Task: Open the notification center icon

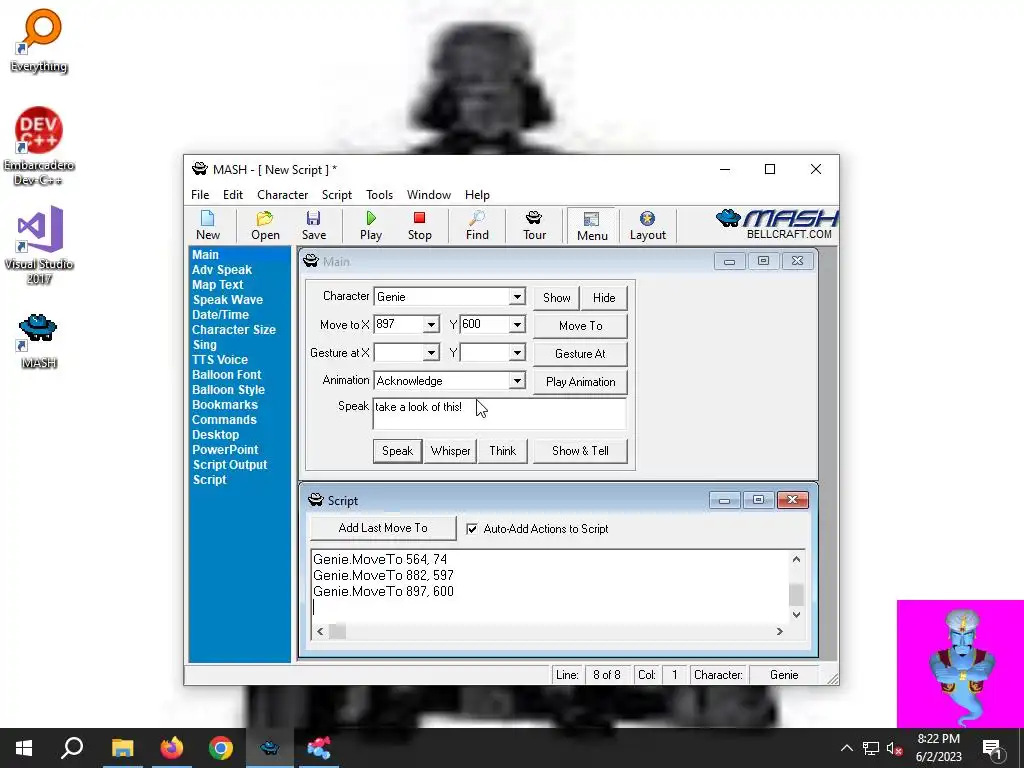Action: [992, 749]
